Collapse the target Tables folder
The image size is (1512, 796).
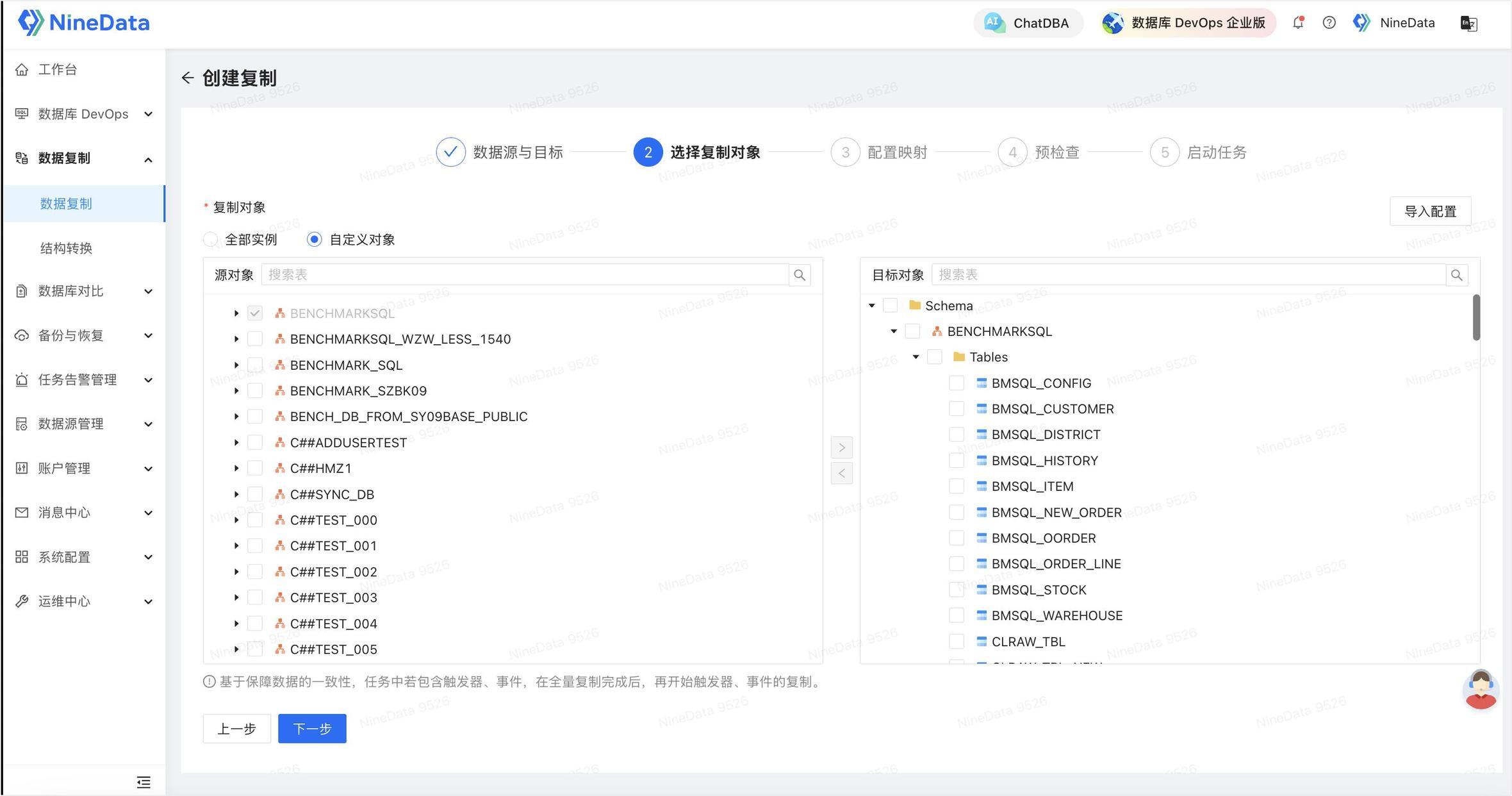[916, 357]
